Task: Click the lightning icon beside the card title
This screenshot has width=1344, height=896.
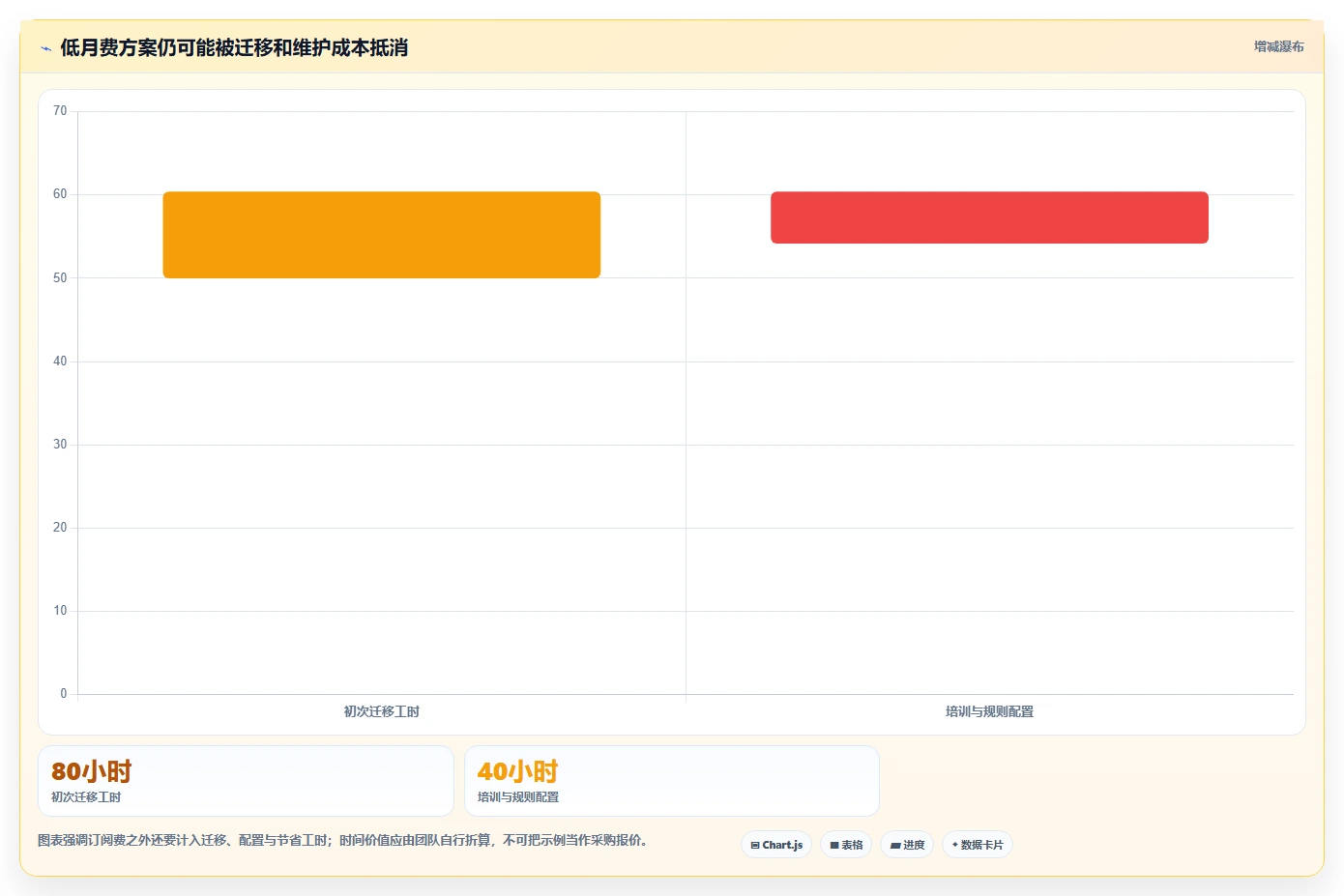Action: [x=45, y=48]
